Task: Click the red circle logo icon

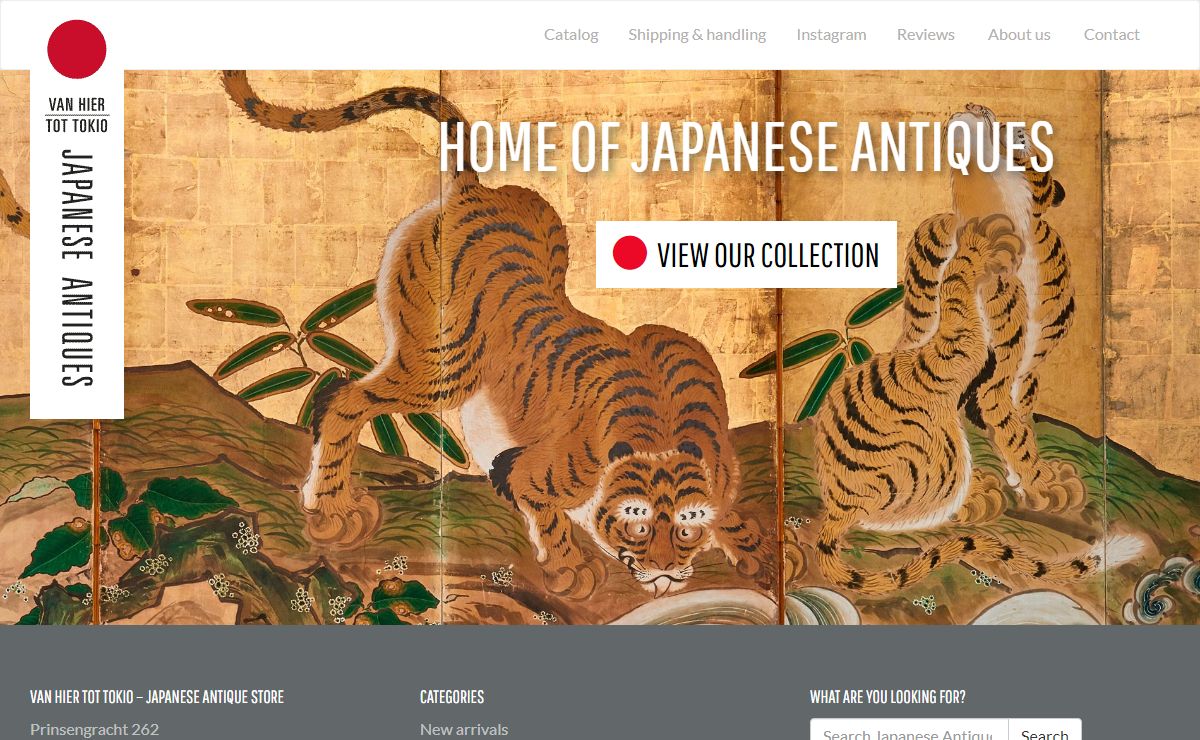Action: tap(77, 49)
